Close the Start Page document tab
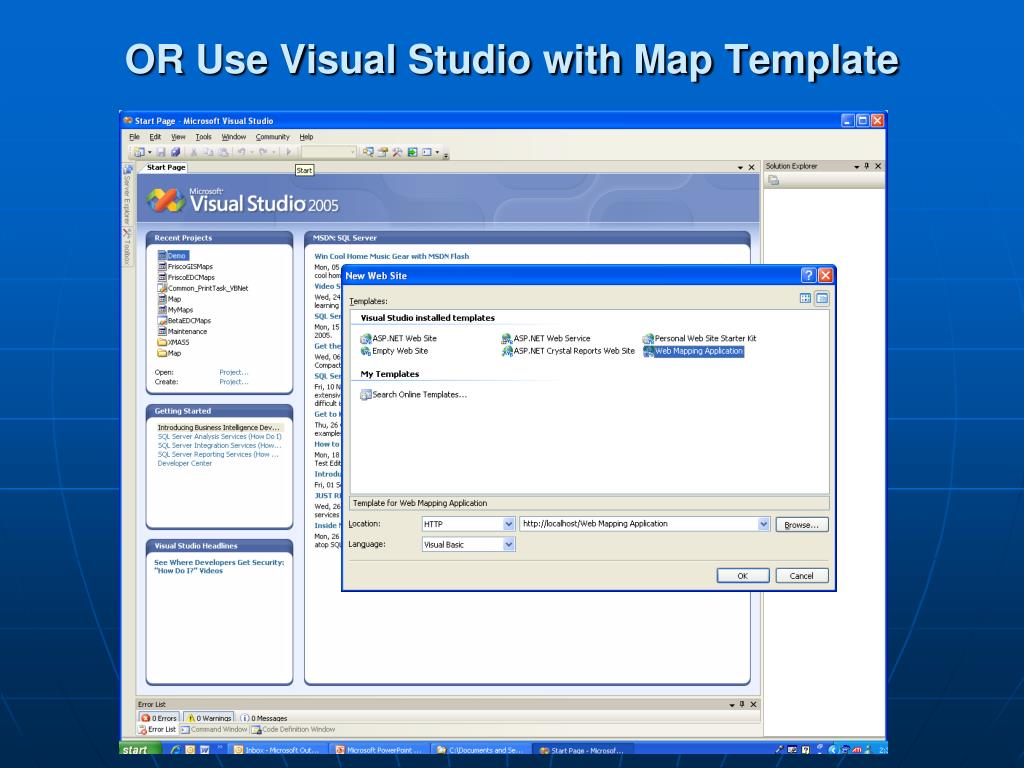 click(x=751, y=168)
